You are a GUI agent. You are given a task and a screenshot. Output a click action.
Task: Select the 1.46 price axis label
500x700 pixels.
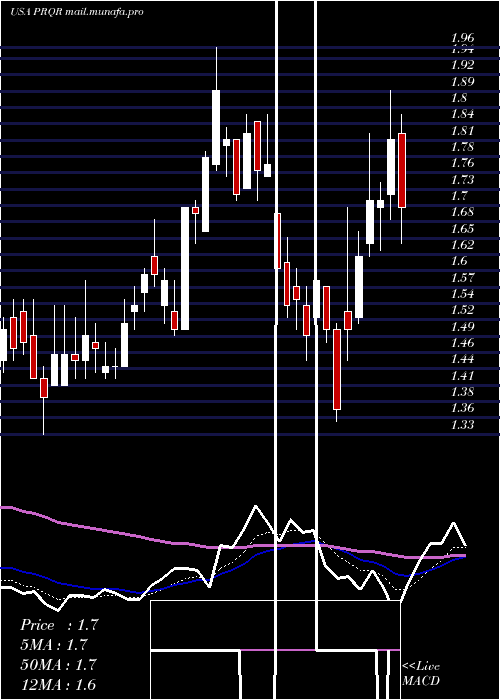click(x=462, y=343)
